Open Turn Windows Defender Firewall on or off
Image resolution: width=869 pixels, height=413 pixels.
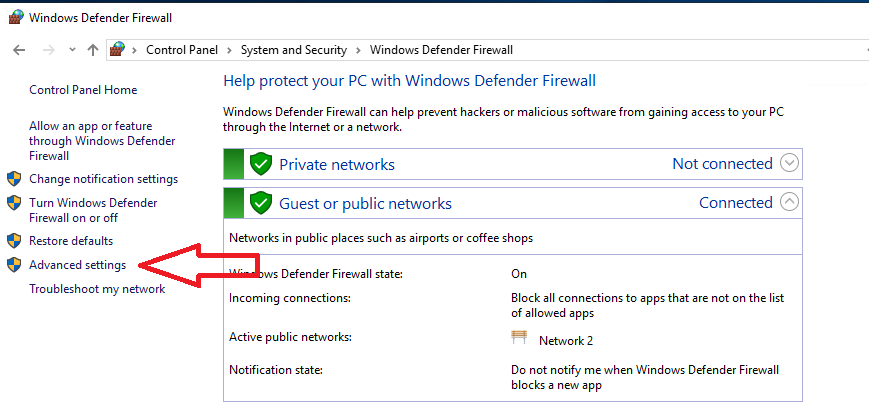pos(93,211)
